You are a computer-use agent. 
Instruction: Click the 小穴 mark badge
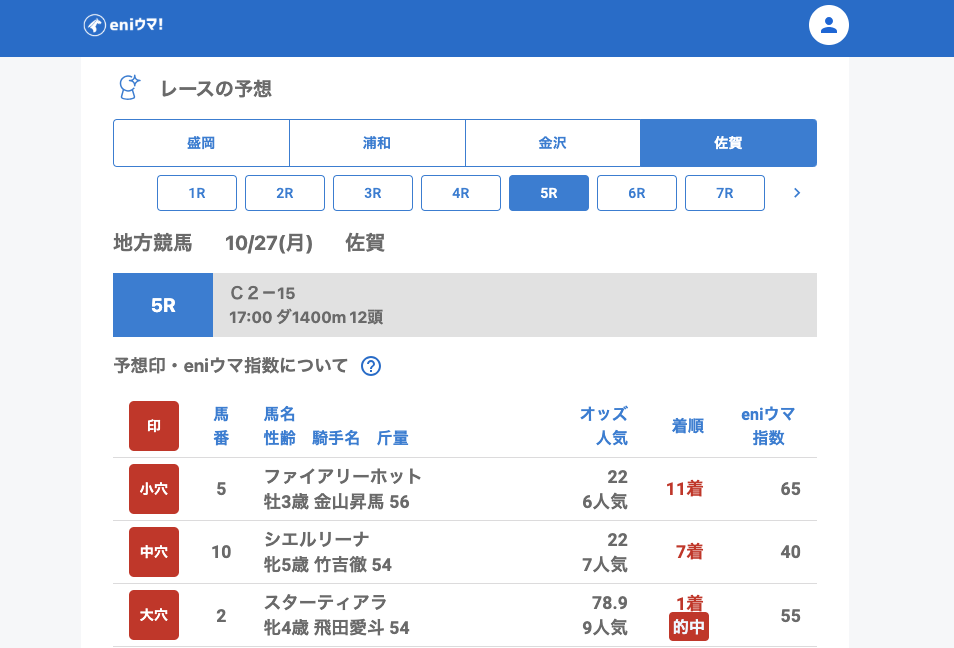click(154, 489)
